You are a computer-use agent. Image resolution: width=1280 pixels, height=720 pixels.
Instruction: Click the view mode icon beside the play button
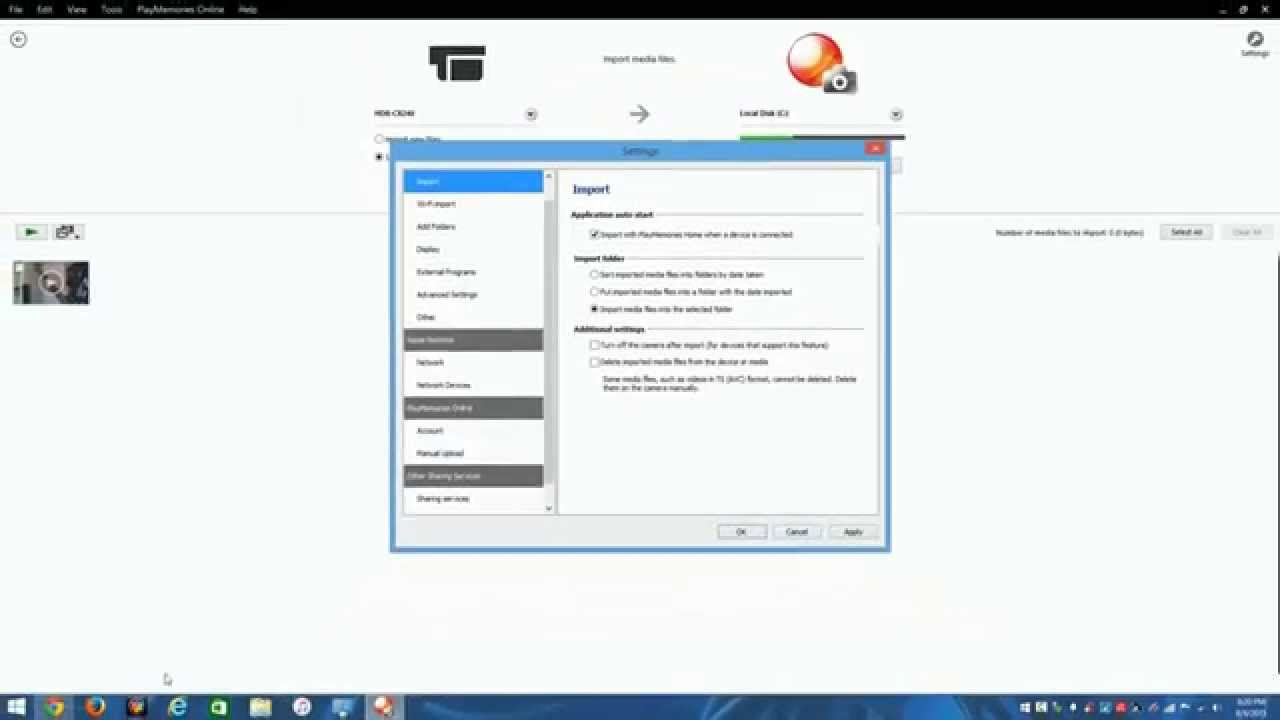point(67,232)
